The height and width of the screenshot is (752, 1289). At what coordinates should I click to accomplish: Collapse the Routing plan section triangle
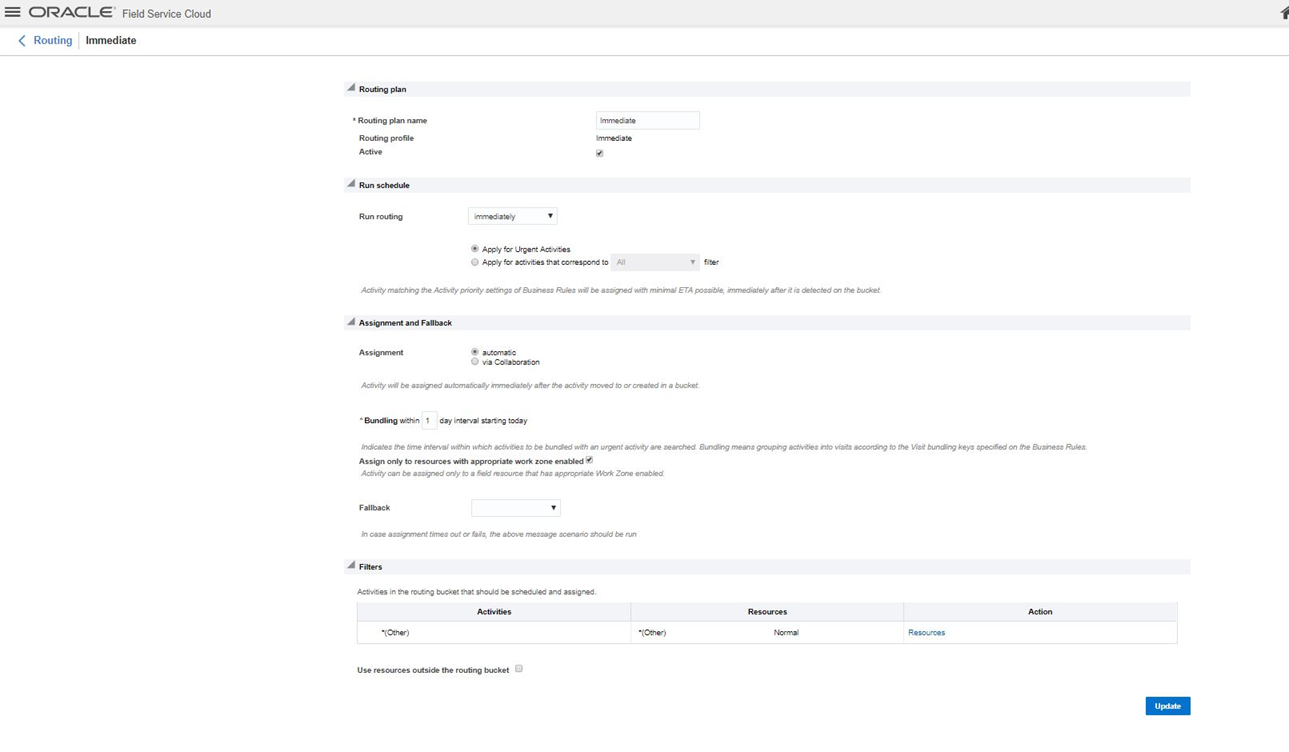(x=351, y=88)
